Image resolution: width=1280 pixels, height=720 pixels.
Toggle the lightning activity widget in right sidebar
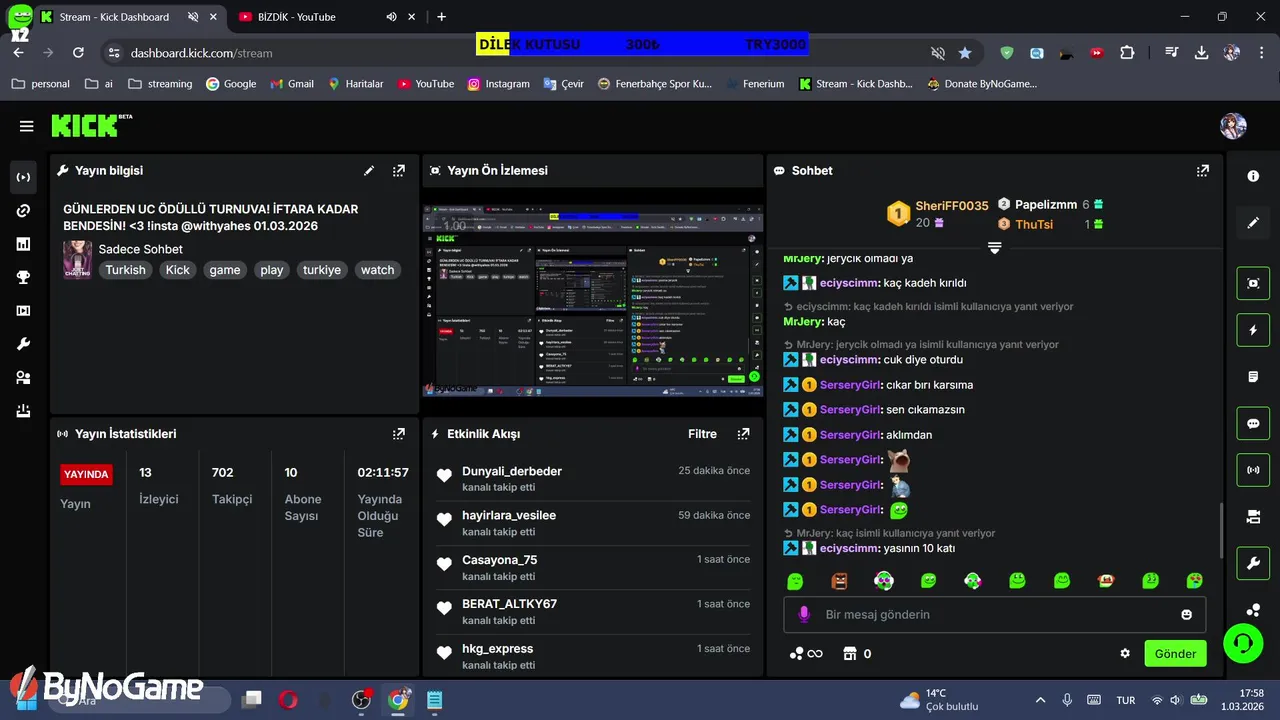1253,330
